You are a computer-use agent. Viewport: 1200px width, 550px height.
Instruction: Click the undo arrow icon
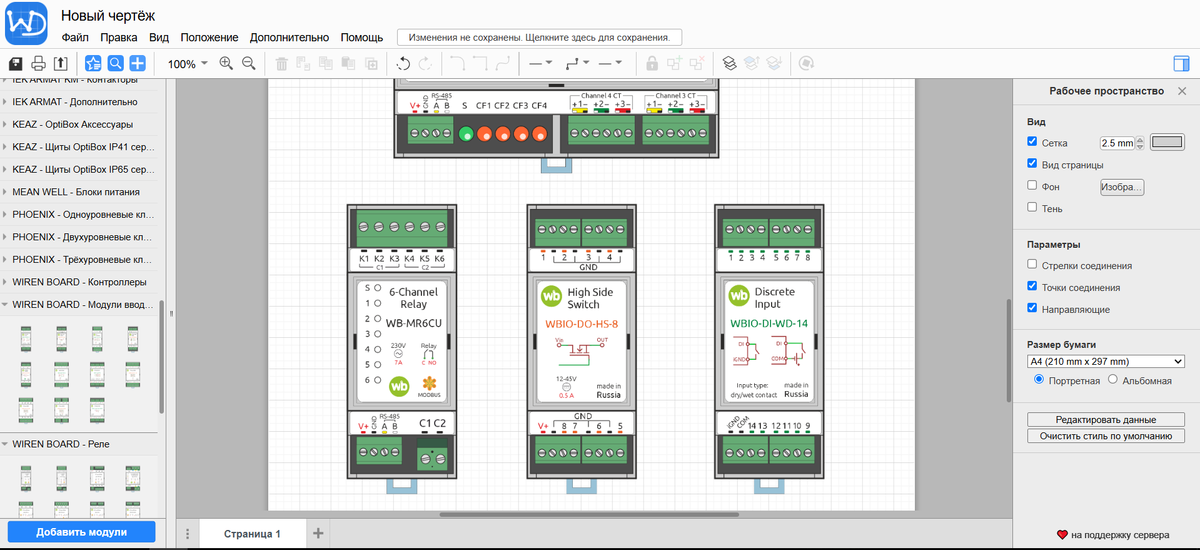(404, 63)
